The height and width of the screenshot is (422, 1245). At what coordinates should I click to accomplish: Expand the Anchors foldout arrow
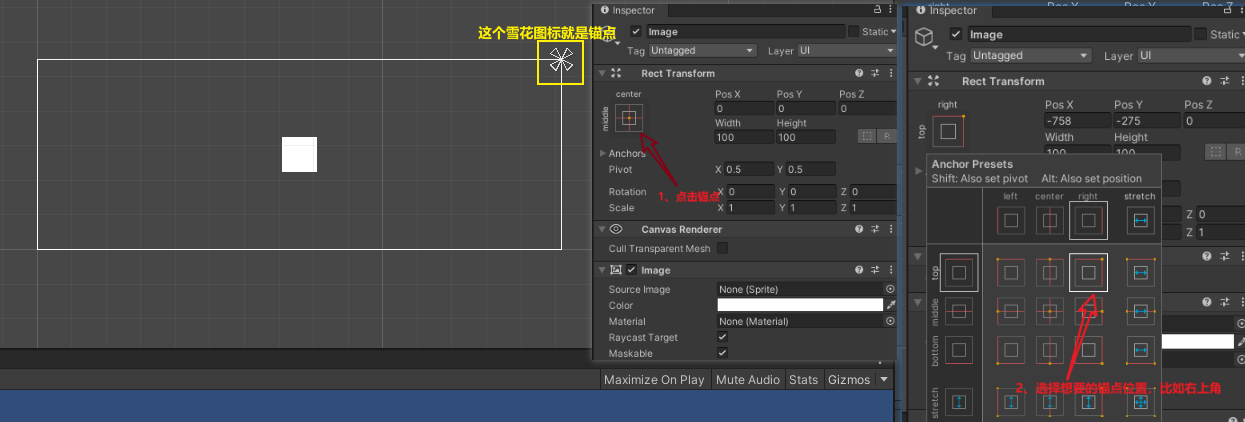point(602,154)
